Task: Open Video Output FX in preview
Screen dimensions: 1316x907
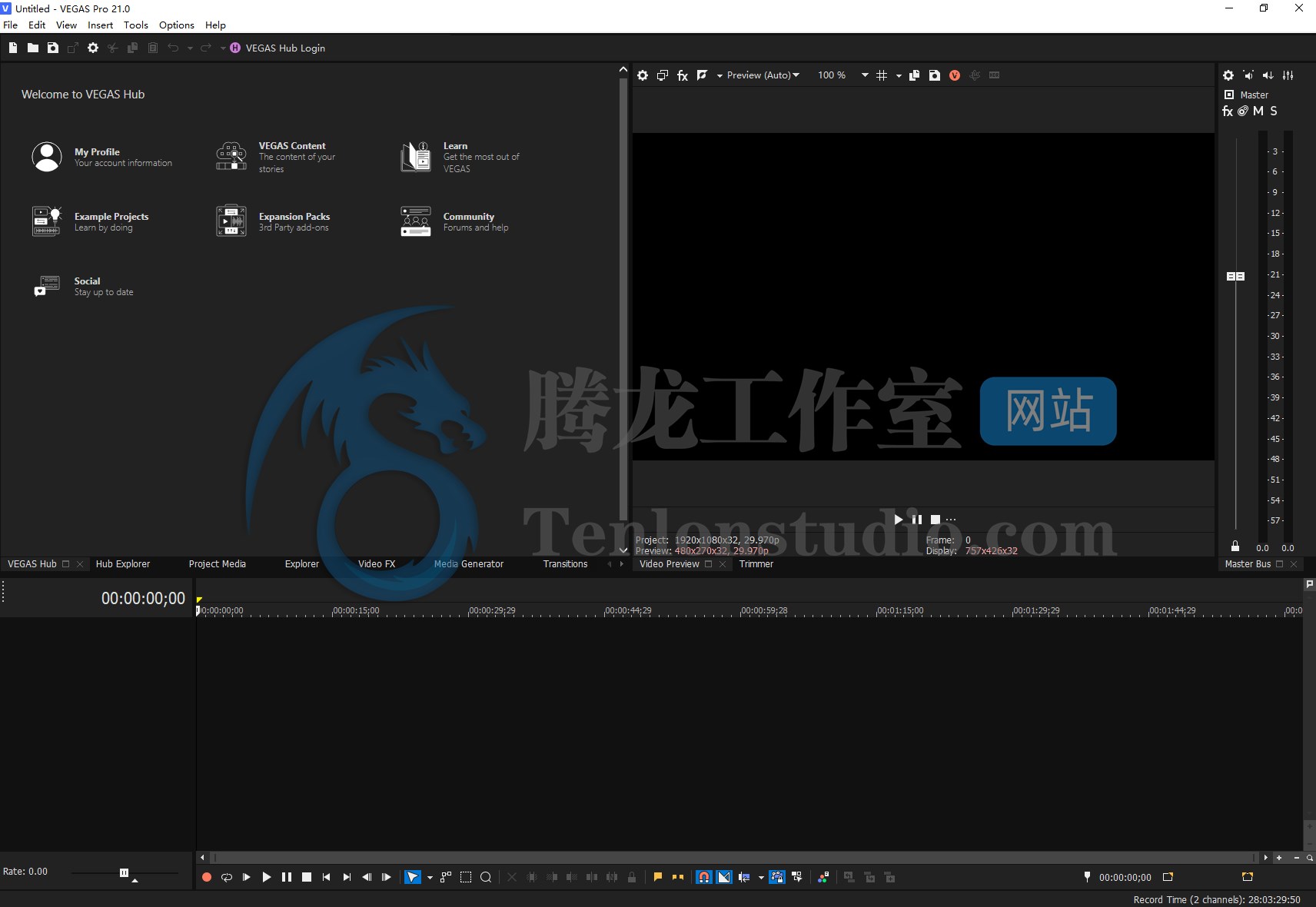Action: pos(683,75)
